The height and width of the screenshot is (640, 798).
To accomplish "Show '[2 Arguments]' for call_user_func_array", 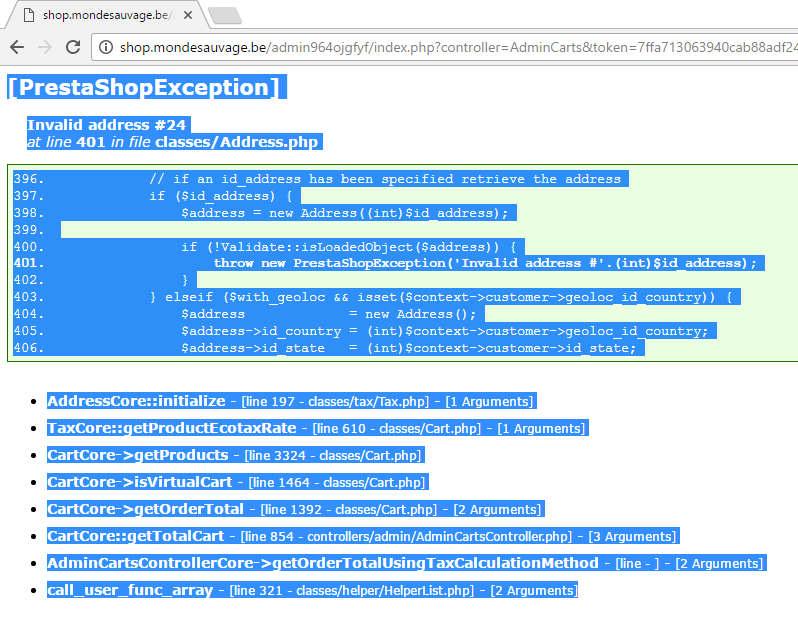I will (534, 590).
